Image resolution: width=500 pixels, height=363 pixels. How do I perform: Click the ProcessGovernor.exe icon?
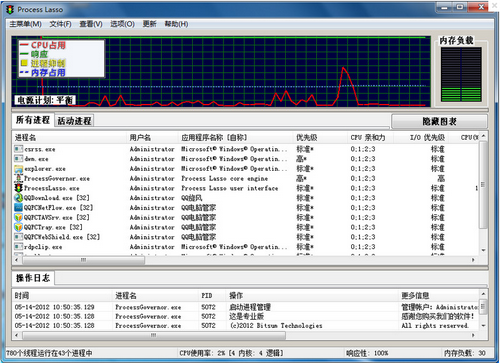(x=18, y=178)
